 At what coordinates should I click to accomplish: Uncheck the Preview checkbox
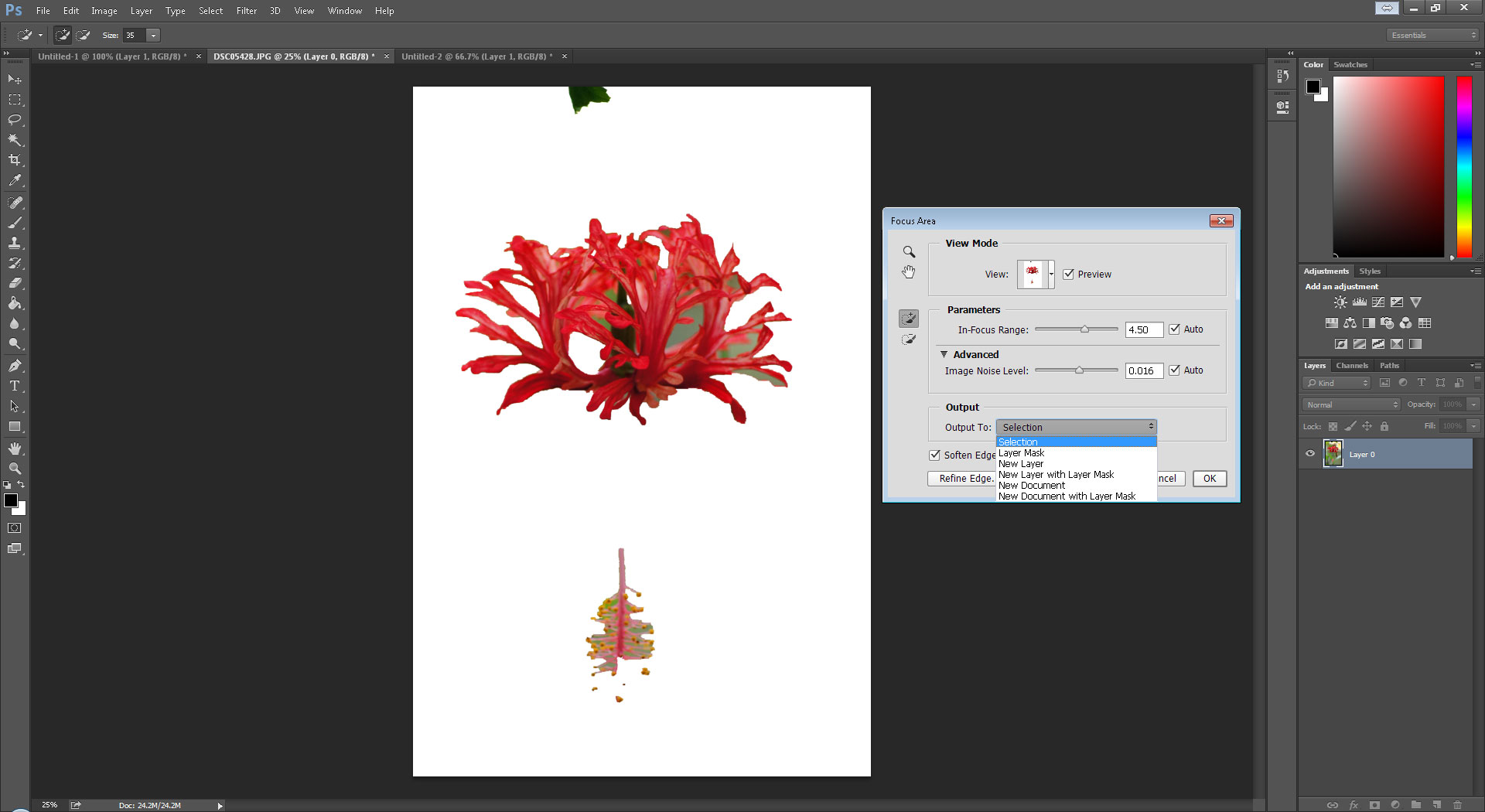pyautogui.click(x=1068, y=275)
